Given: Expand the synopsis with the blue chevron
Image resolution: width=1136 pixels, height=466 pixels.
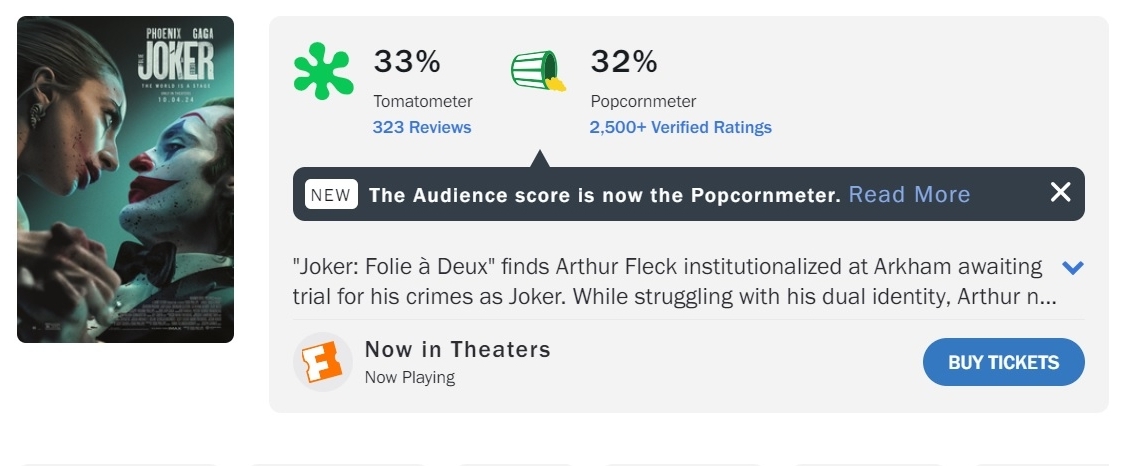Looking at the screenshot, I should [1073, 268].
